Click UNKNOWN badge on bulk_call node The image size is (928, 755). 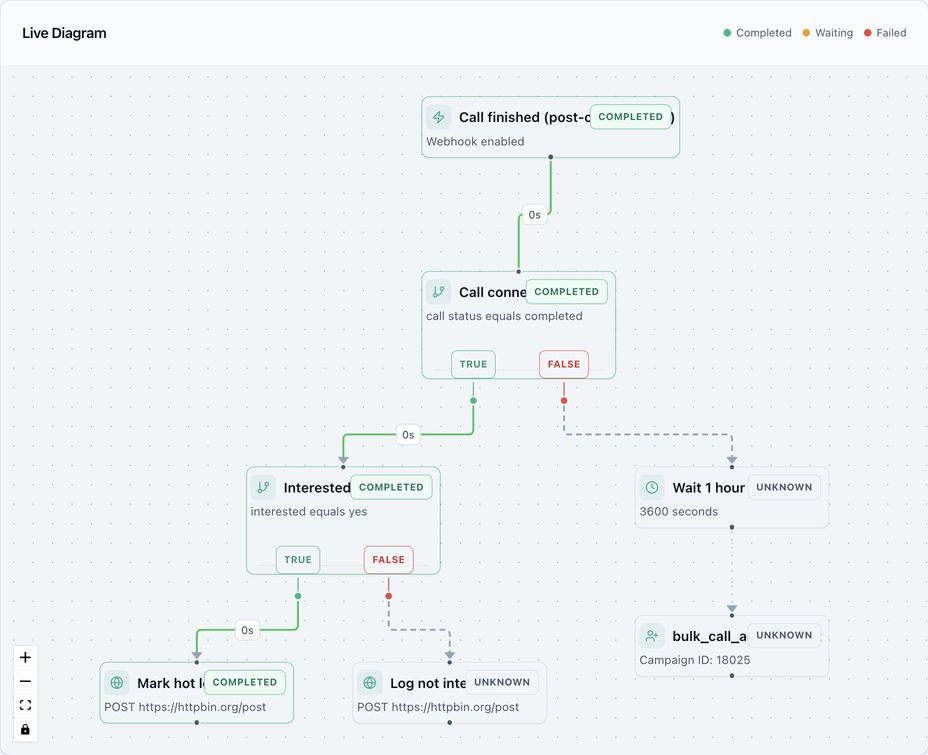784,635
